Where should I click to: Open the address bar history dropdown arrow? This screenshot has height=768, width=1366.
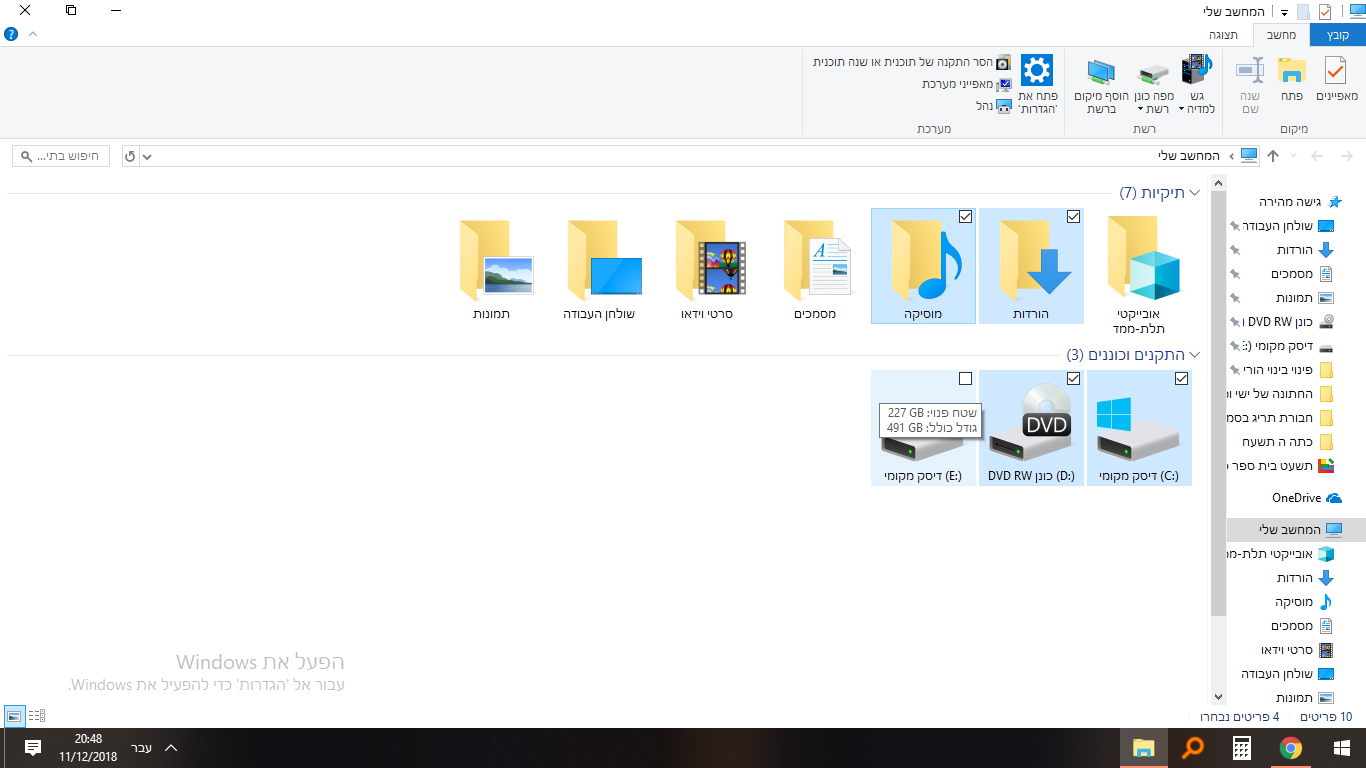pyautogui.click(x=148, y=157)
